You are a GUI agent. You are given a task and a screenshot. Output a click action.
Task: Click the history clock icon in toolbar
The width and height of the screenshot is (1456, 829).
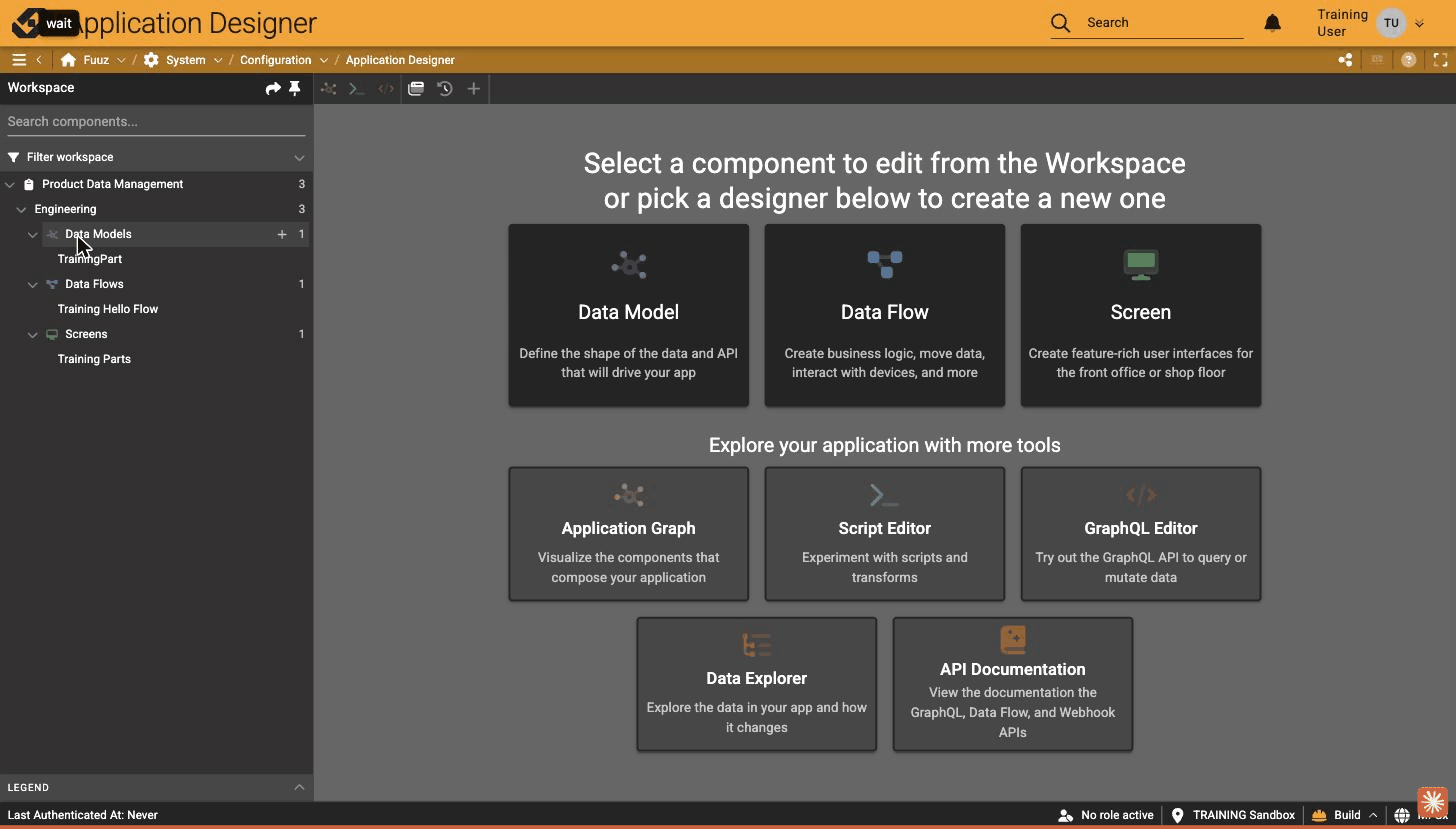(x=445, y=89)
